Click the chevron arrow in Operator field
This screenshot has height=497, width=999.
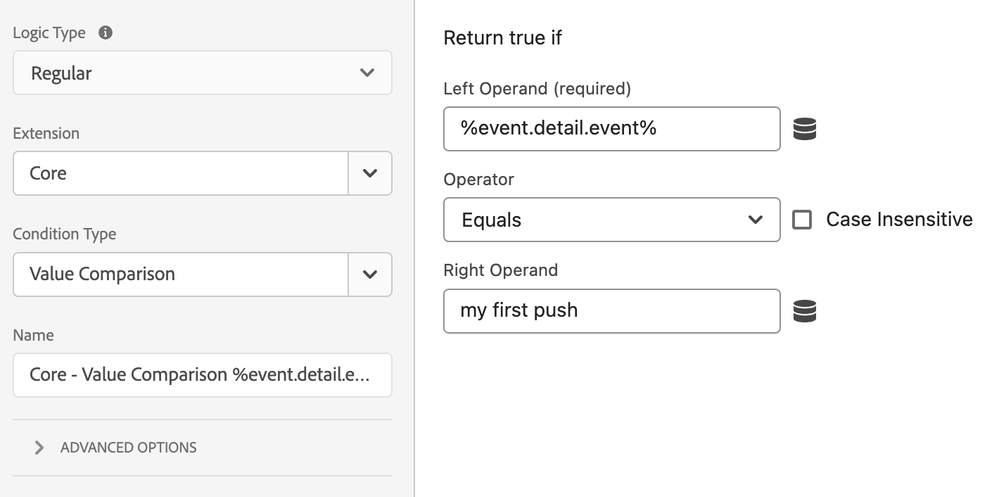coord(755,220)
